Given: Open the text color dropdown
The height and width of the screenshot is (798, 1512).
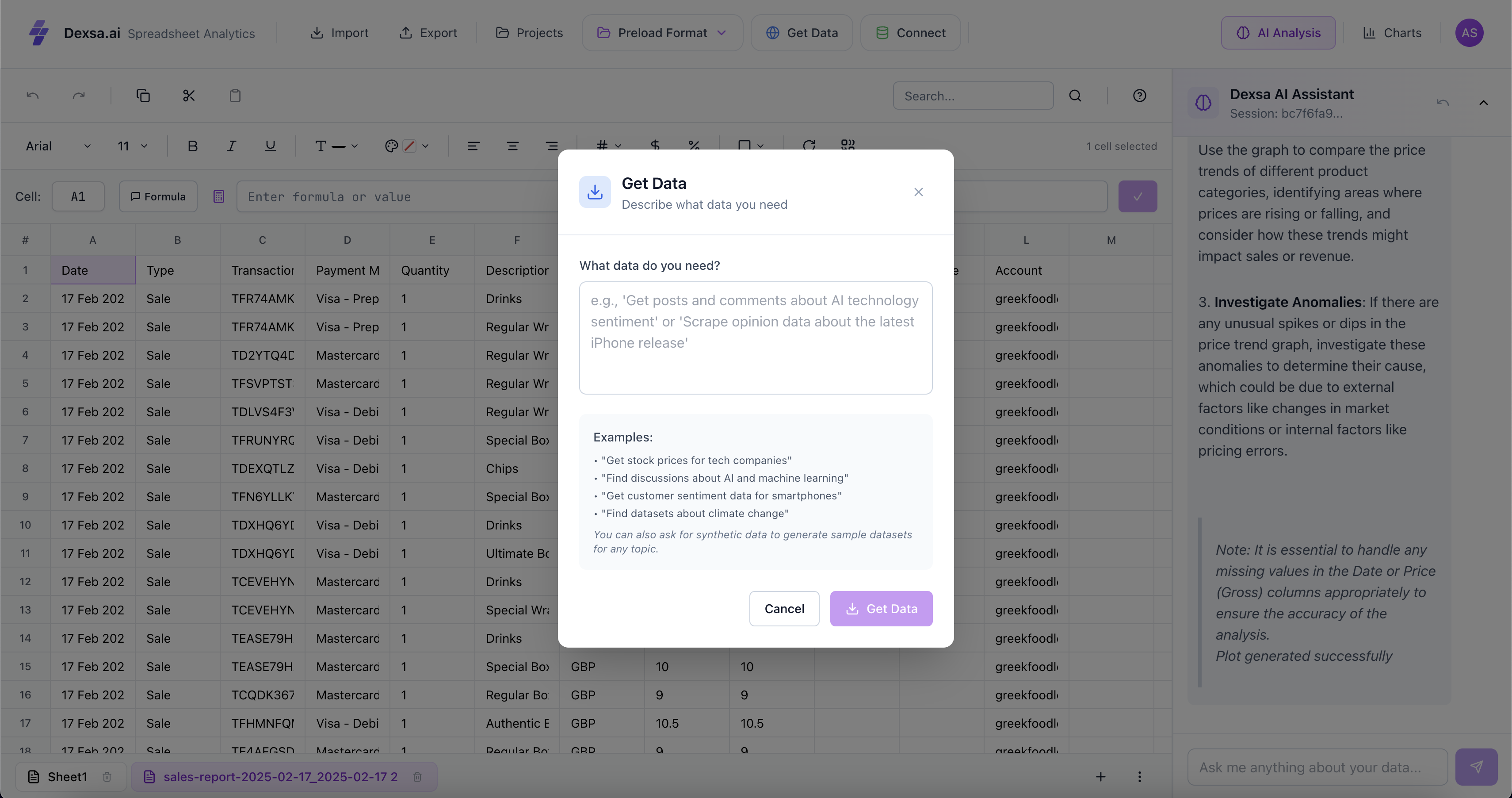Looking at the screenshot, I should click(x=336, y=146).
